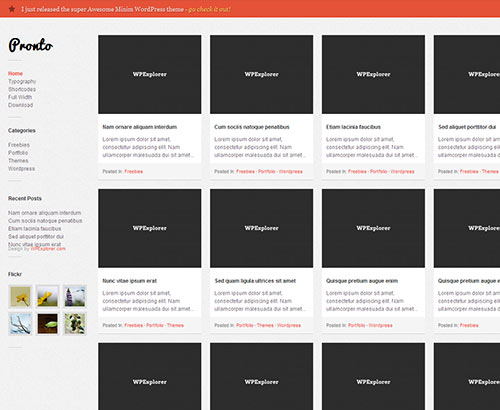Open the Full Width menu page
This screenshot has width=500, height=410.
coord(20,97)
